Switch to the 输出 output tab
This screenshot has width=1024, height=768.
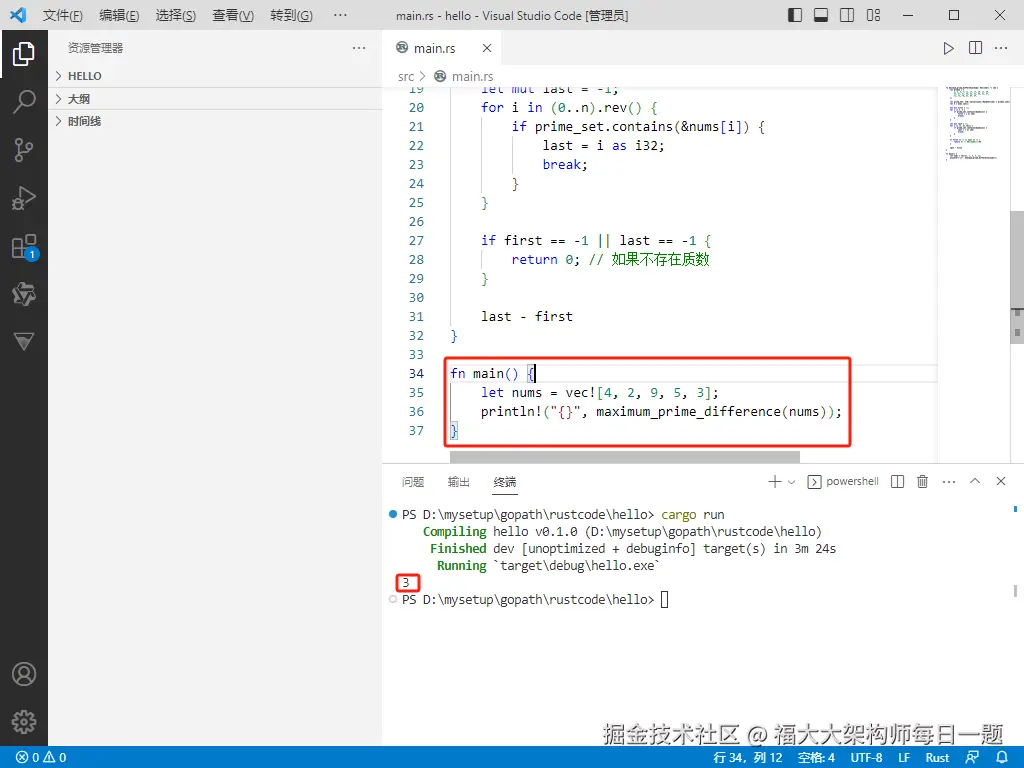[458, 482]
